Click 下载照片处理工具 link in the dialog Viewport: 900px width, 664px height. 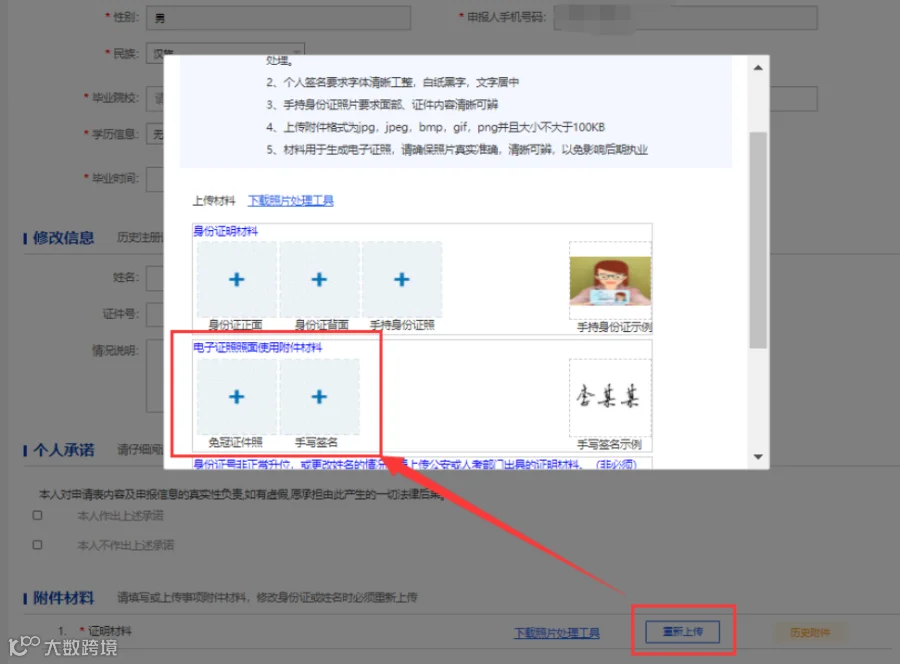pyautogui.click(x=290, y=200)
